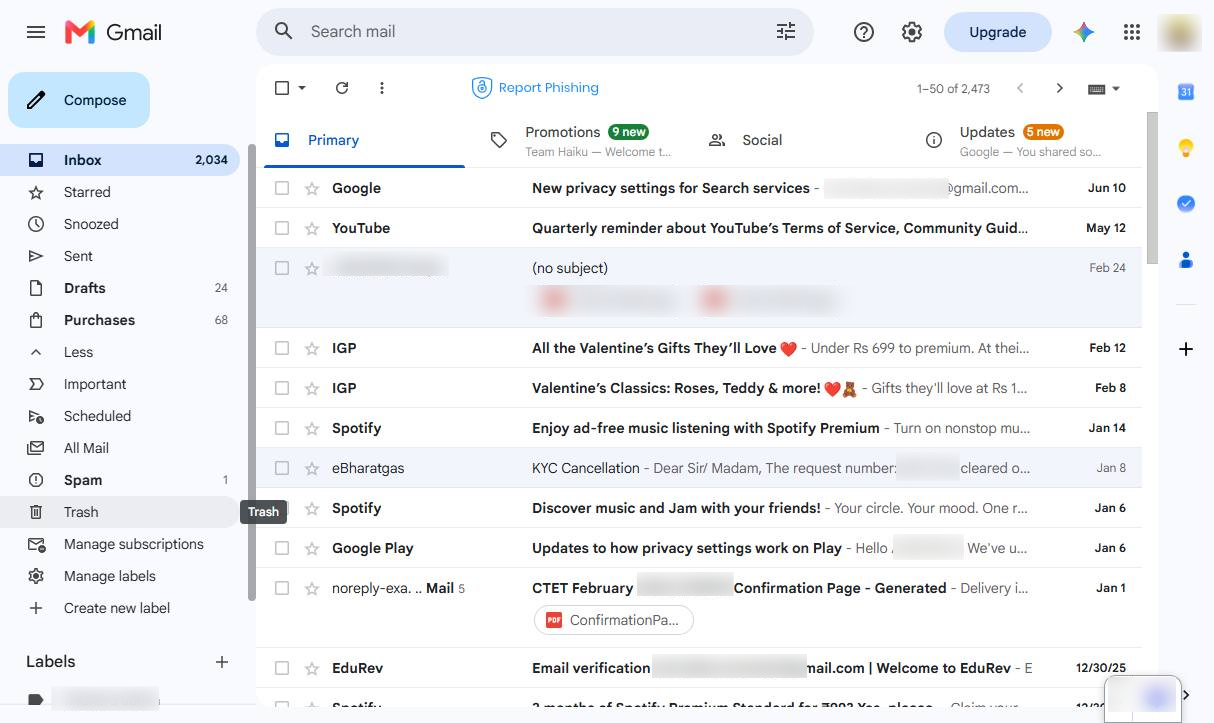The image size is (1214, 723).
Task: Star the eBharatgas KYC email
Action: point(312,468)
